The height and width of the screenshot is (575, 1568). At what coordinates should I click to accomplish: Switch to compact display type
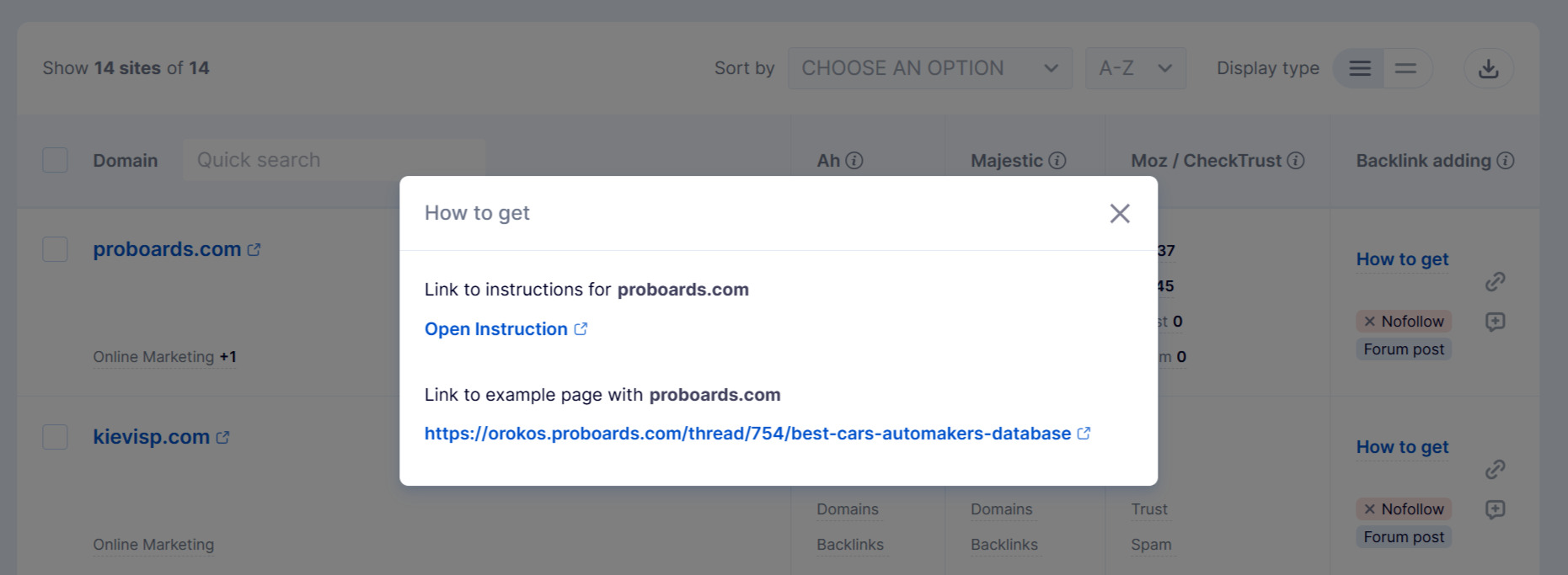[1405, 68]
